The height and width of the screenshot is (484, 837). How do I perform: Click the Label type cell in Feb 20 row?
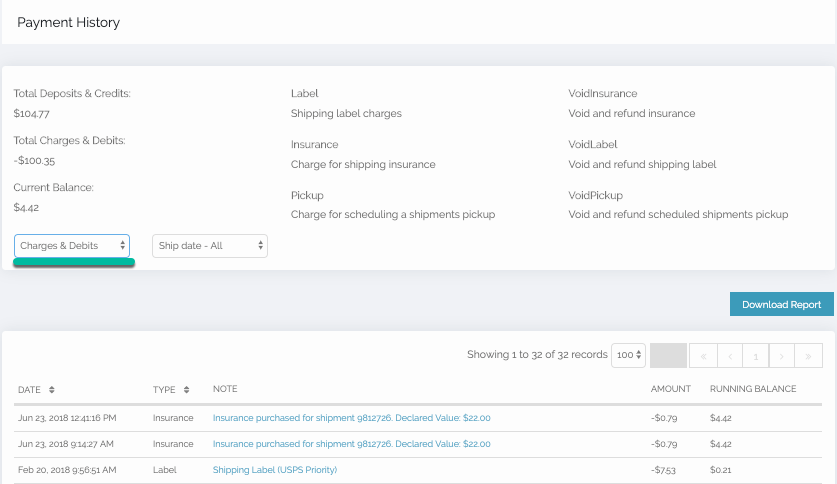164,470
